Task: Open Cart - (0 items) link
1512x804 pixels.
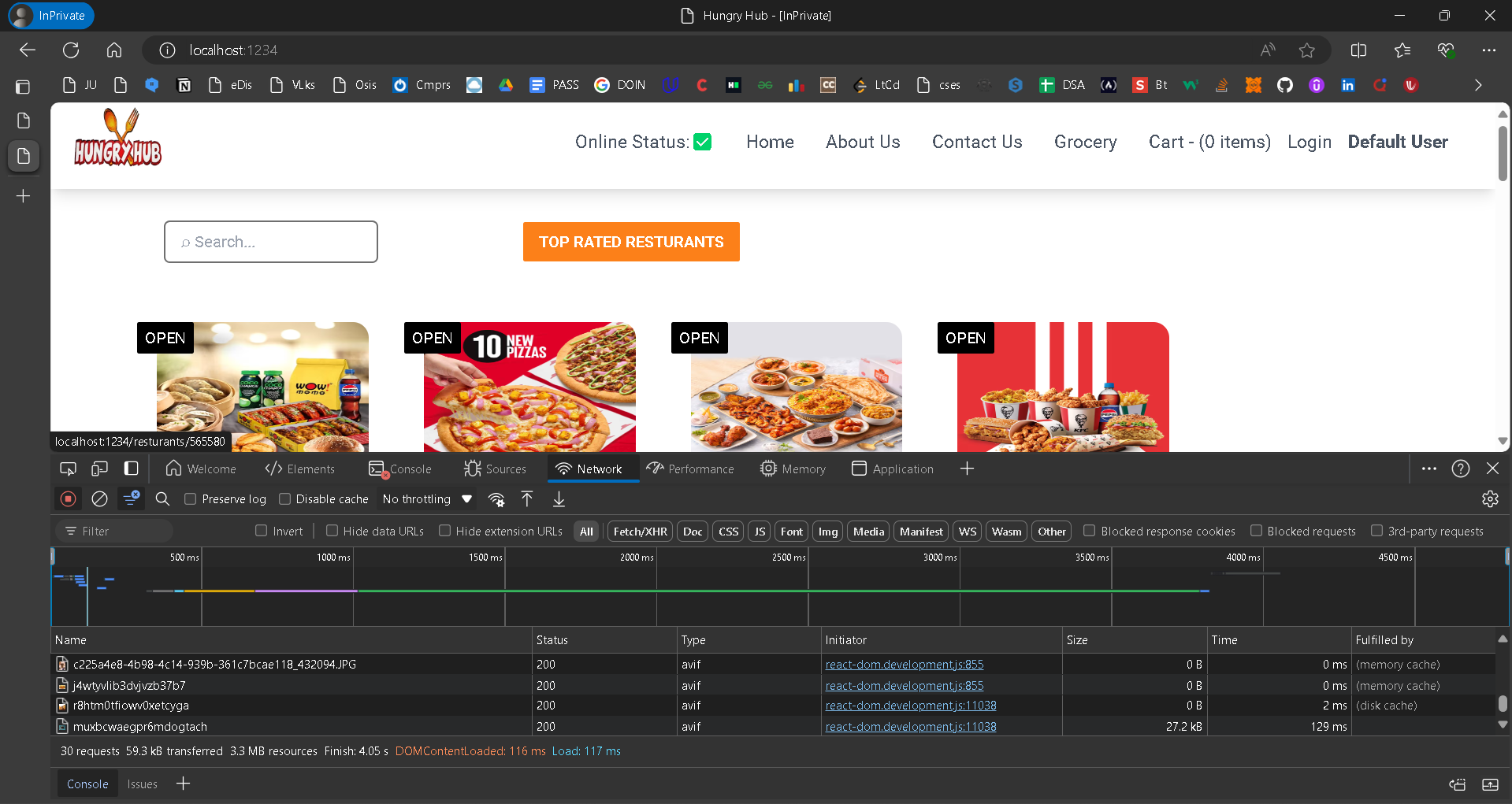Action: click(x=1209, y=142)
